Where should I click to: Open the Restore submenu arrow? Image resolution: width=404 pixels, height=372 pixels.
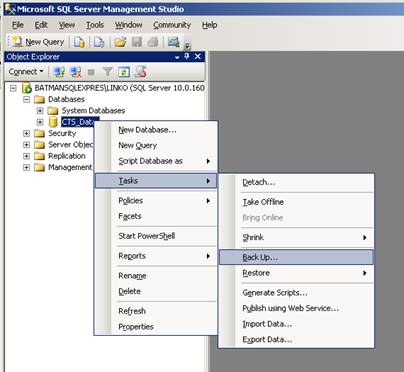pyautogui.click(x=365, y=273)
